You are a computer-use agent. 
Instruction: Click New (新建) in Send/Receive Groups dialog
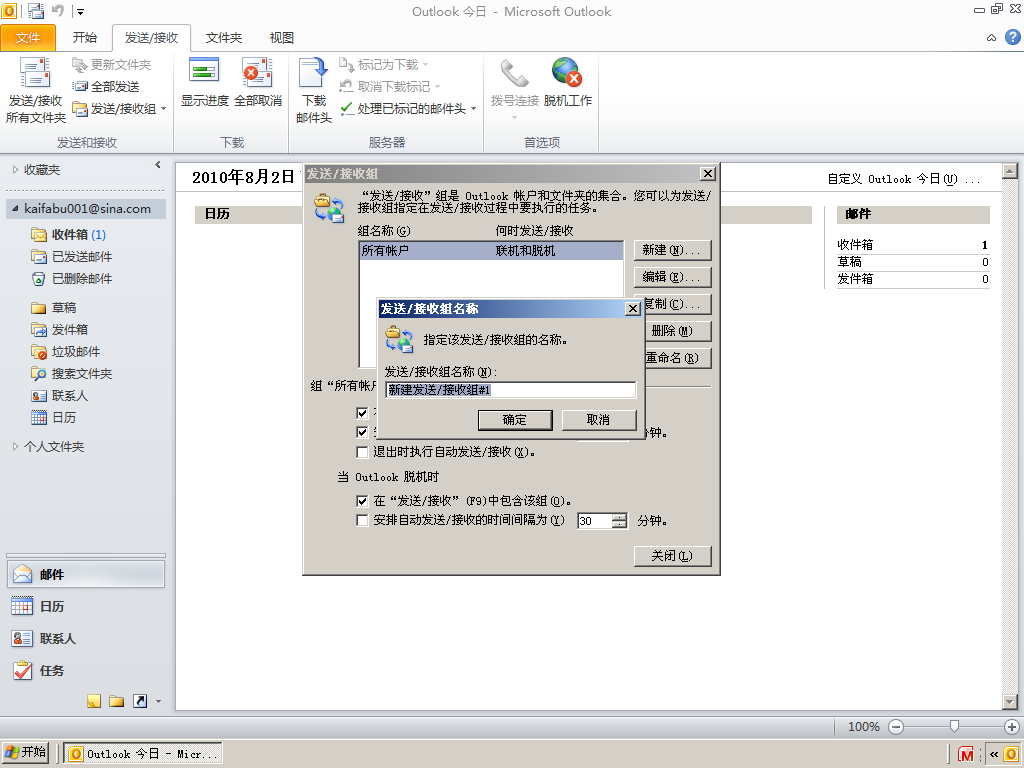pos(672,250)
